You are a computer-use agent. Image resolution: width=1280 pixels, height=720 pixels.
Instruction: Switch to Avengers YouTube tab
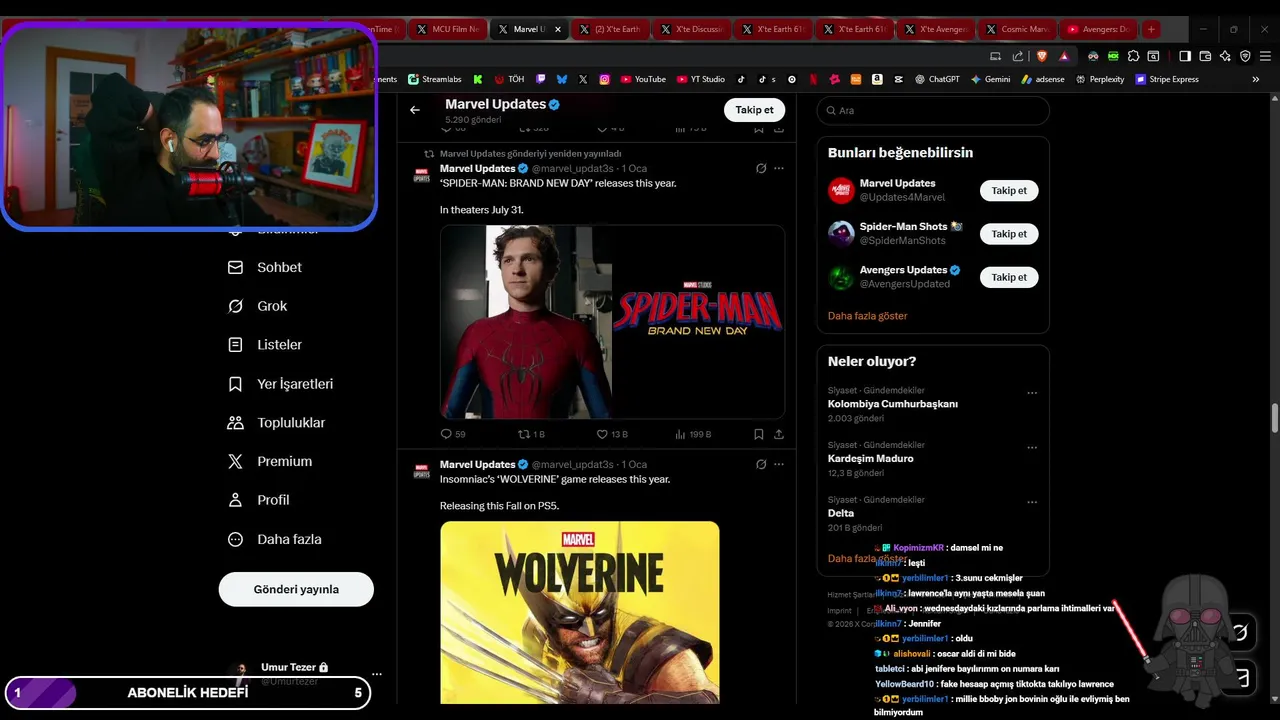tap(1097, 29)
